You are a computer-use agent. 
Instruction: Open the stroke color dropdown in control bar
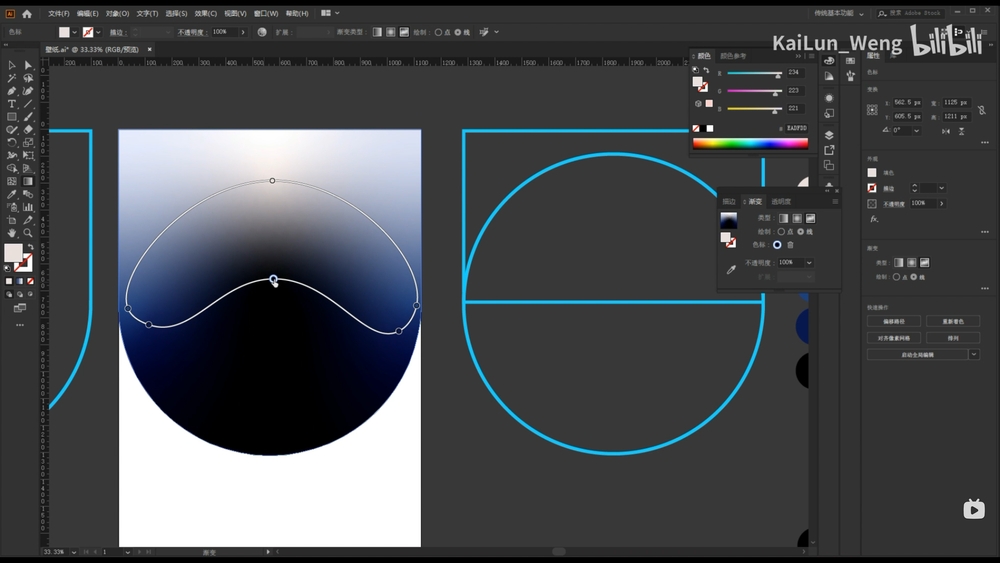98,32
